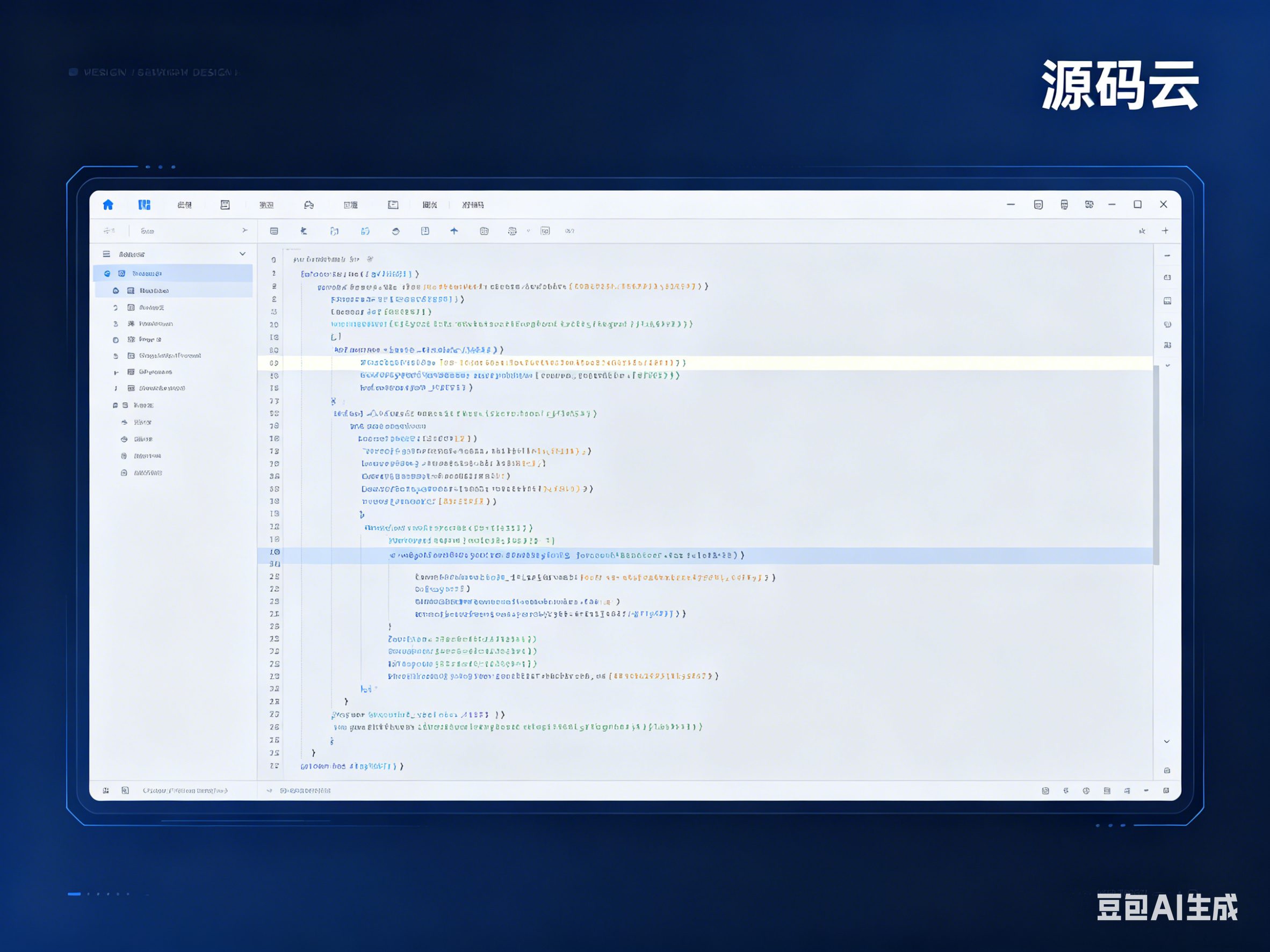
Task: Click the minus icon atop the right icon rail
Action: [x=1167, y=256]
